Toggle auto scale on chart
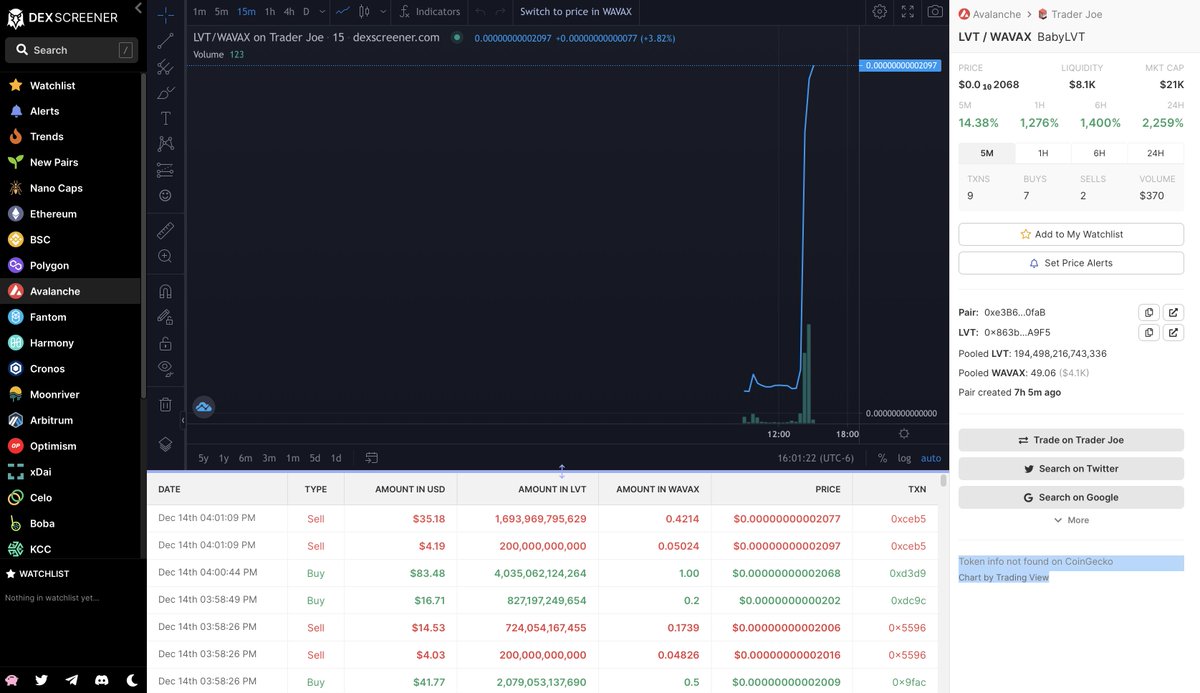This screenshot has width=1200, height=693. (931, 458)
